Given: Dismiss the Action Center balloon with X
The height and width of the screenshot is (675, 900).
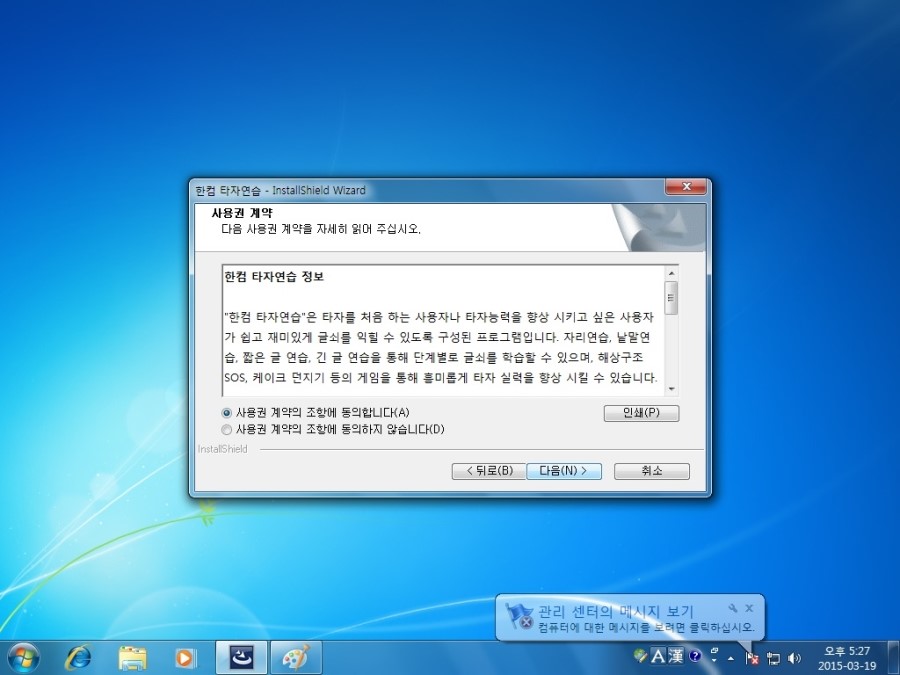Looking at the screenshot, I should tap(749, 608).
